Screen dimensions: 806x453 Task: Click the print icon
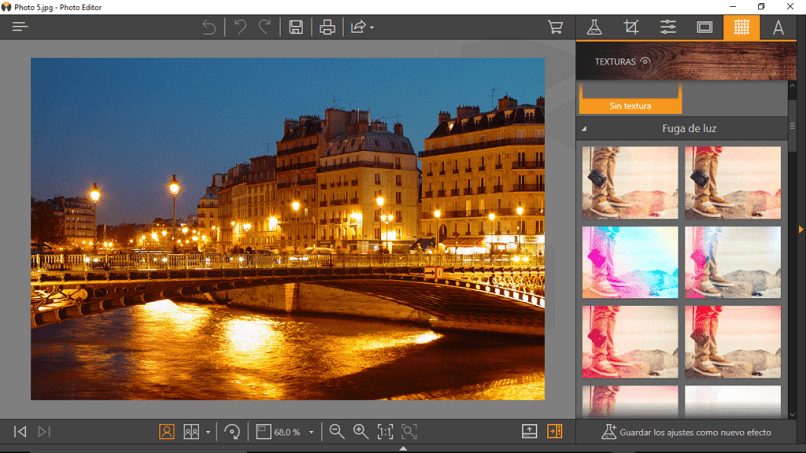point(327,27)
